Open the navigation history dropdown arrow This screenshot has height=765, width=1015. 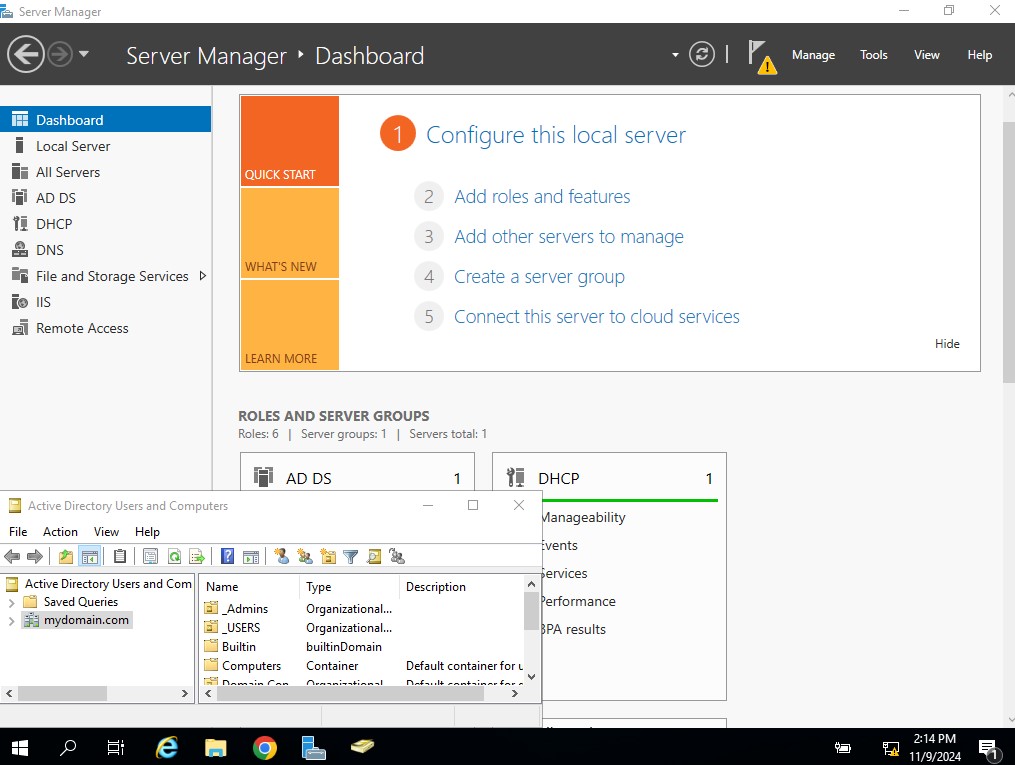click(84, 54)
